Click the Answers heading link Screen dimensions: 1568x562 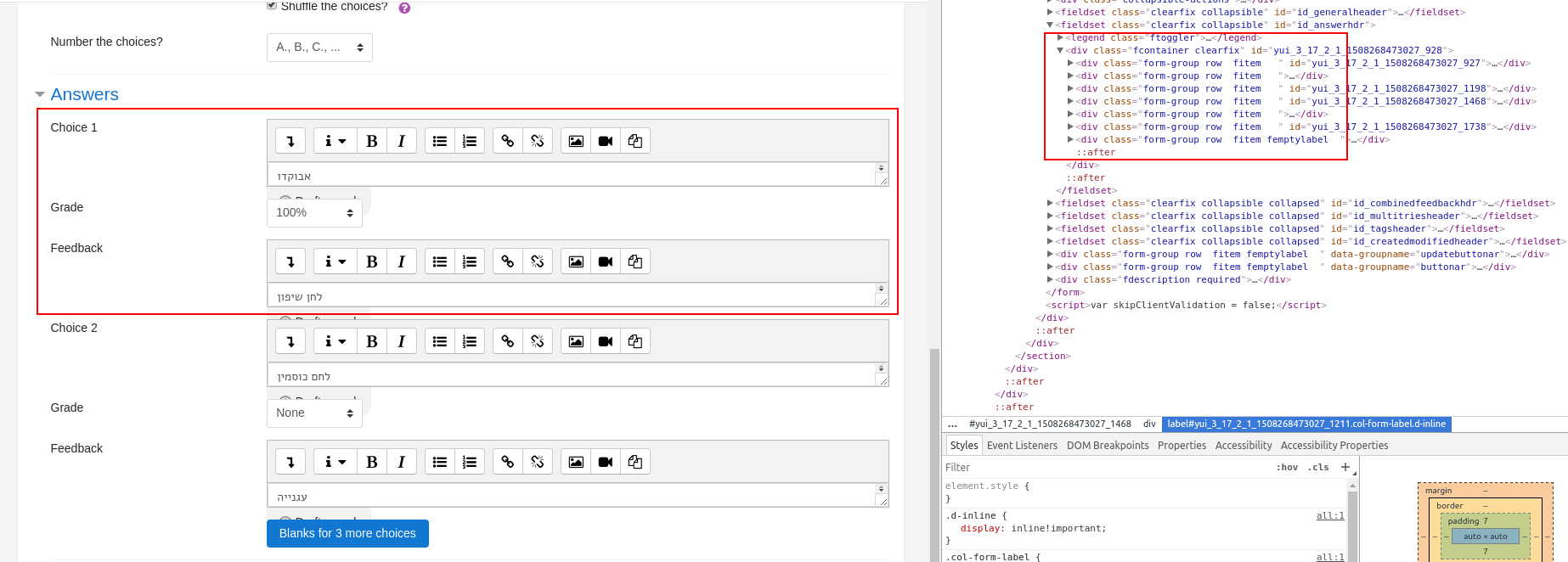[84, 94]
